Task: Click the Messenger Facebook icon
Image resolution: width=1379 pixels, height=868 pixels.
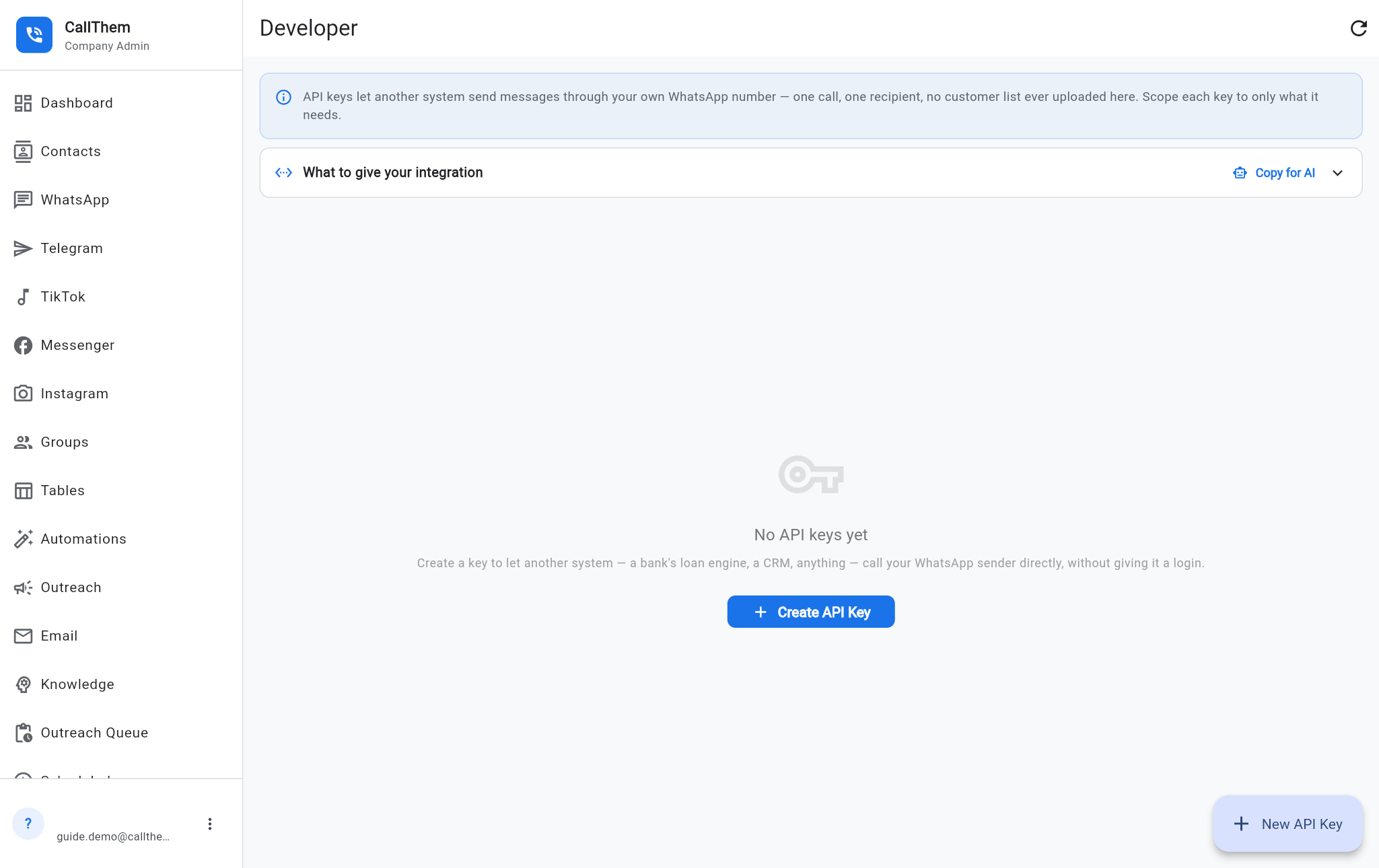Action: tap(23, 345)
